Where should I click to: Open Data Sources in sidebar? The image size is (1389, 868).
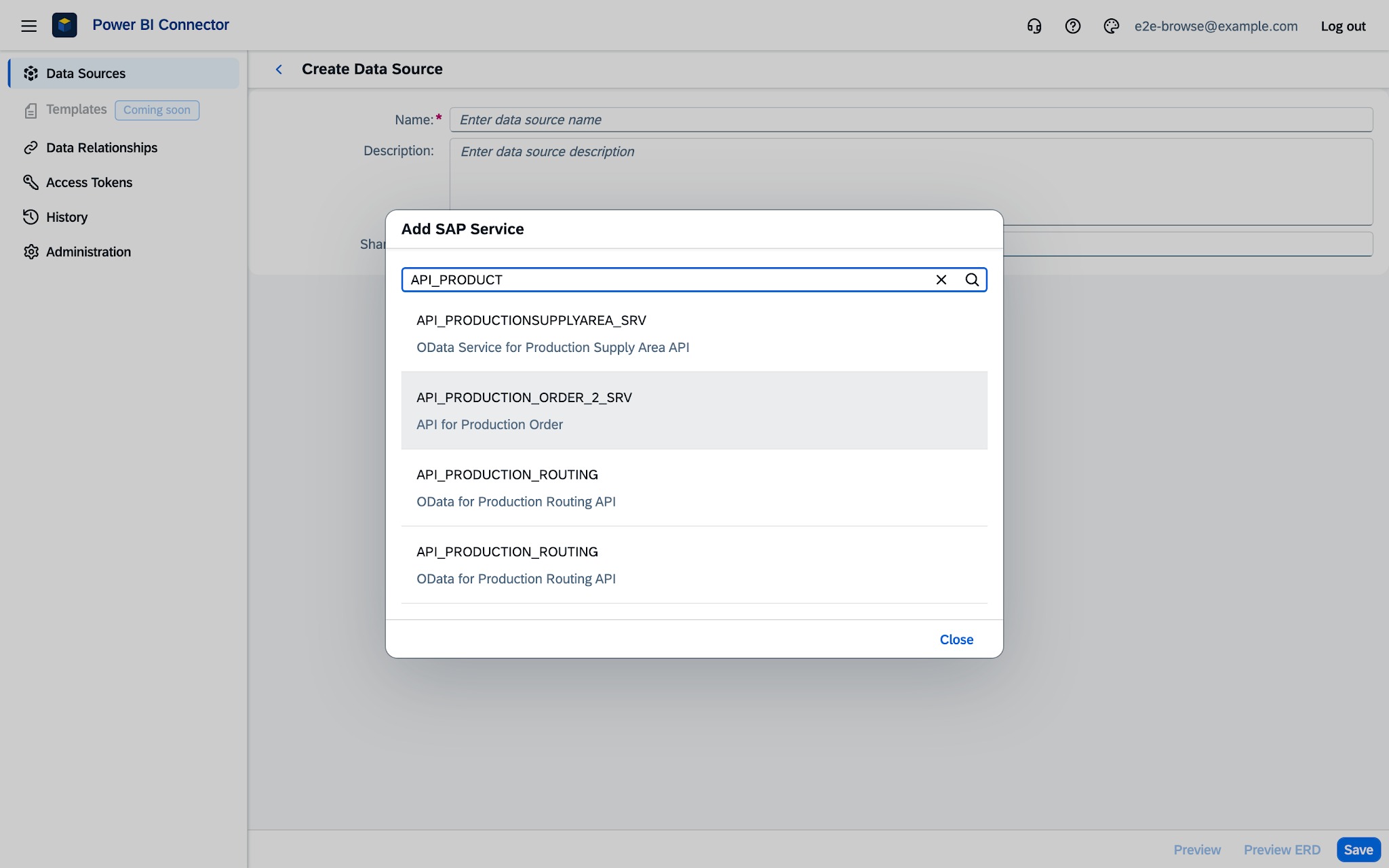click(x=123, y=73)
